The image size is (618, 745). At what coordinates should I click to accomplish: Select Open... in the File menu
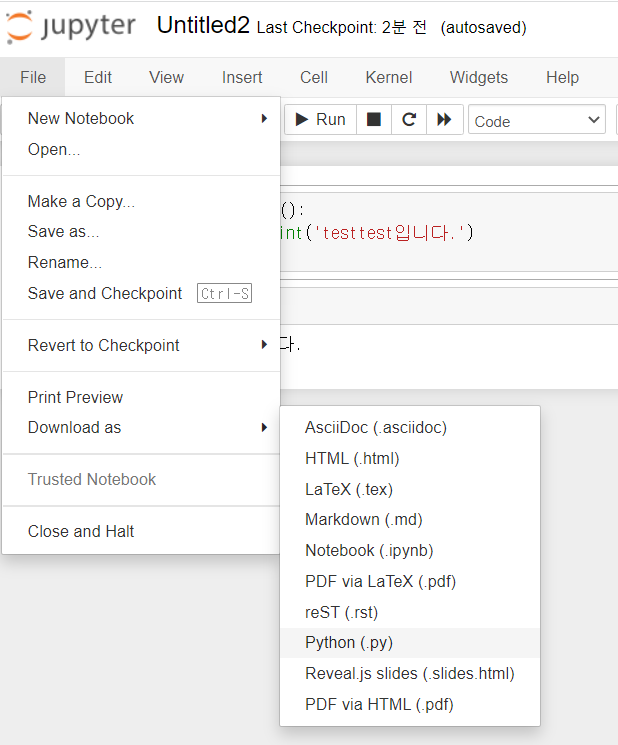click(141, 149)
